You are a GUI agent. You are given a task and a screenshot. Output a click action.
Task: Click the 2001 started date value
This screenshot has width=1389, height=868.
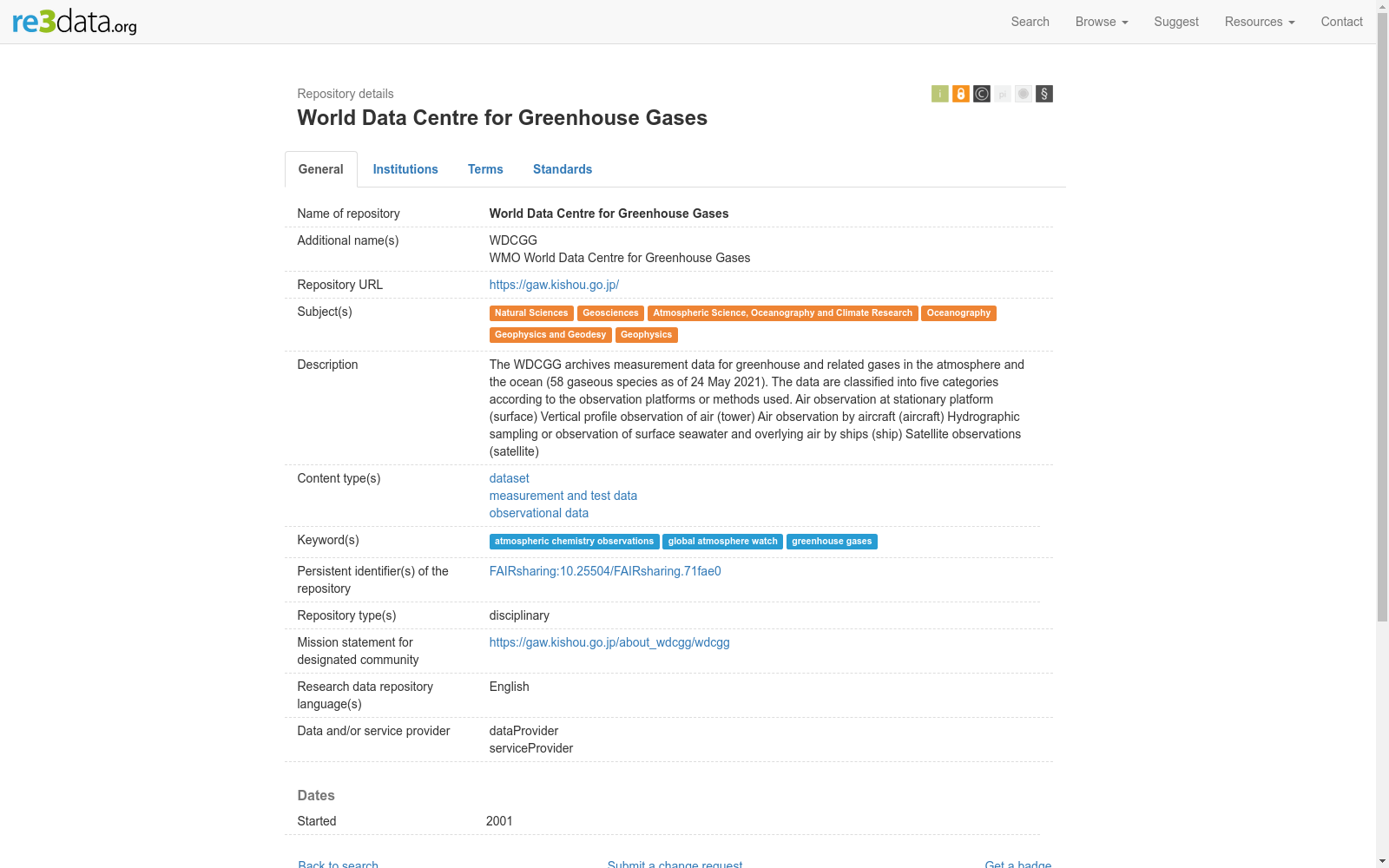click(x=499, y=821)
